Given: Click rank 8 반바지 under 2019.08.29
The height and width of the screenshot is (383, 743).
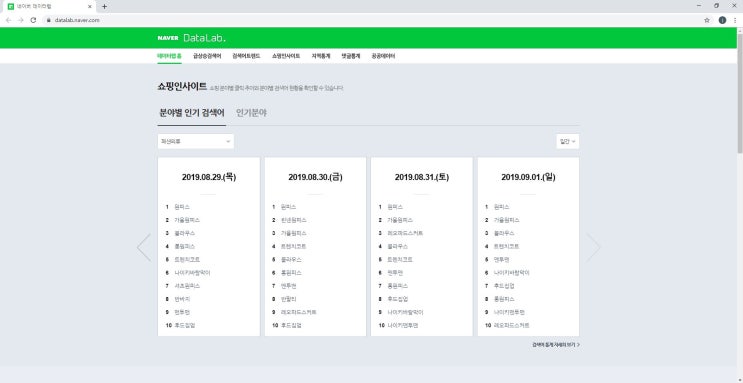Looking at the screenshot, I should [x=182, y=299].
